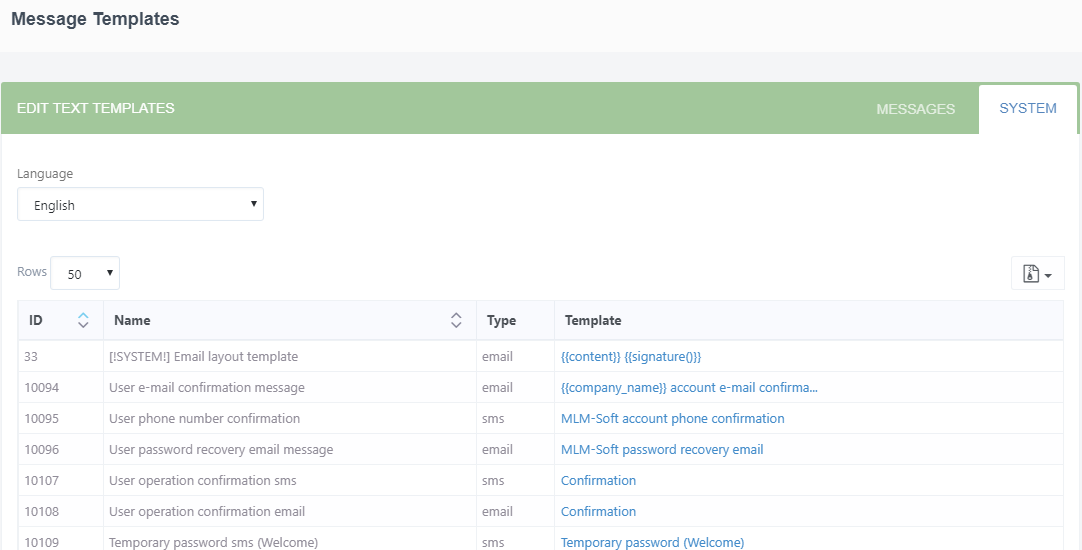Viewport: 1082px width, 550px height.
Task: Click the Template column header
Action: (x=593, y=320)
